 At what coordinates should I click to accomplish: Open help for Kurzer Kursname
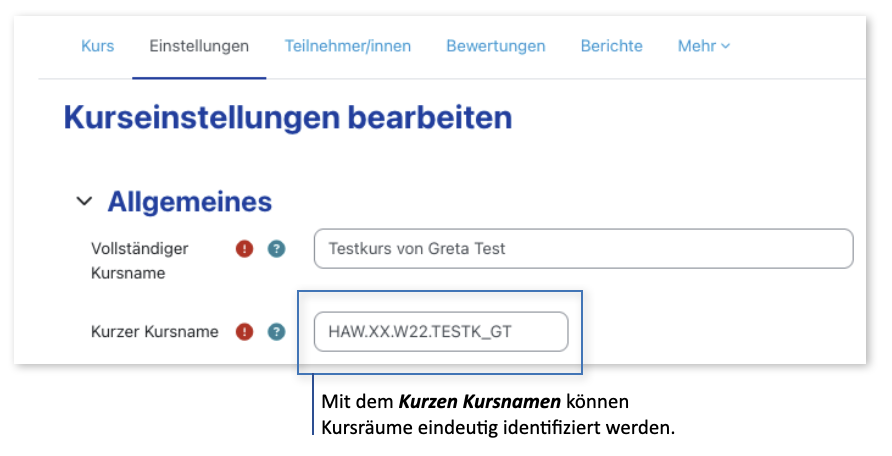tap(276, 332)
